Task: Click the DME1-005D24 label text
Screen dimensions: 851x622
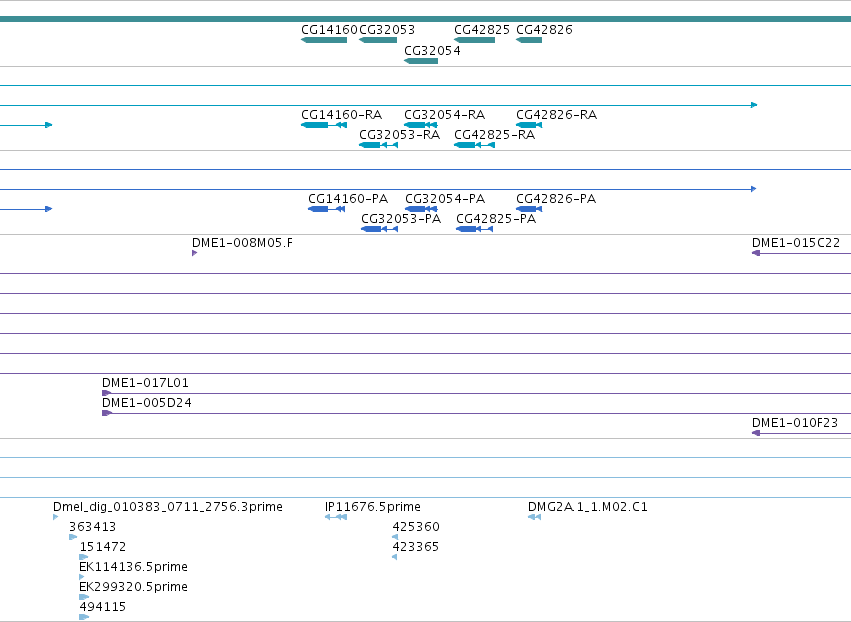Action: pos(147,403)
